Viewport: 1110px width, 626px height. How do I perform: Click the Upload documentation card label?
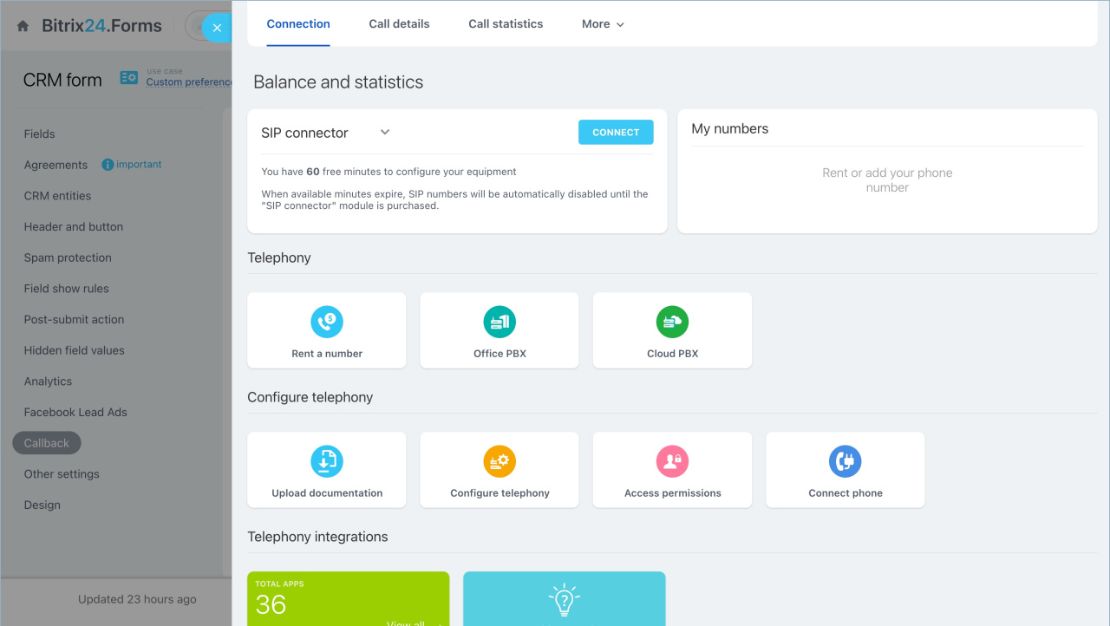(326, 493)
